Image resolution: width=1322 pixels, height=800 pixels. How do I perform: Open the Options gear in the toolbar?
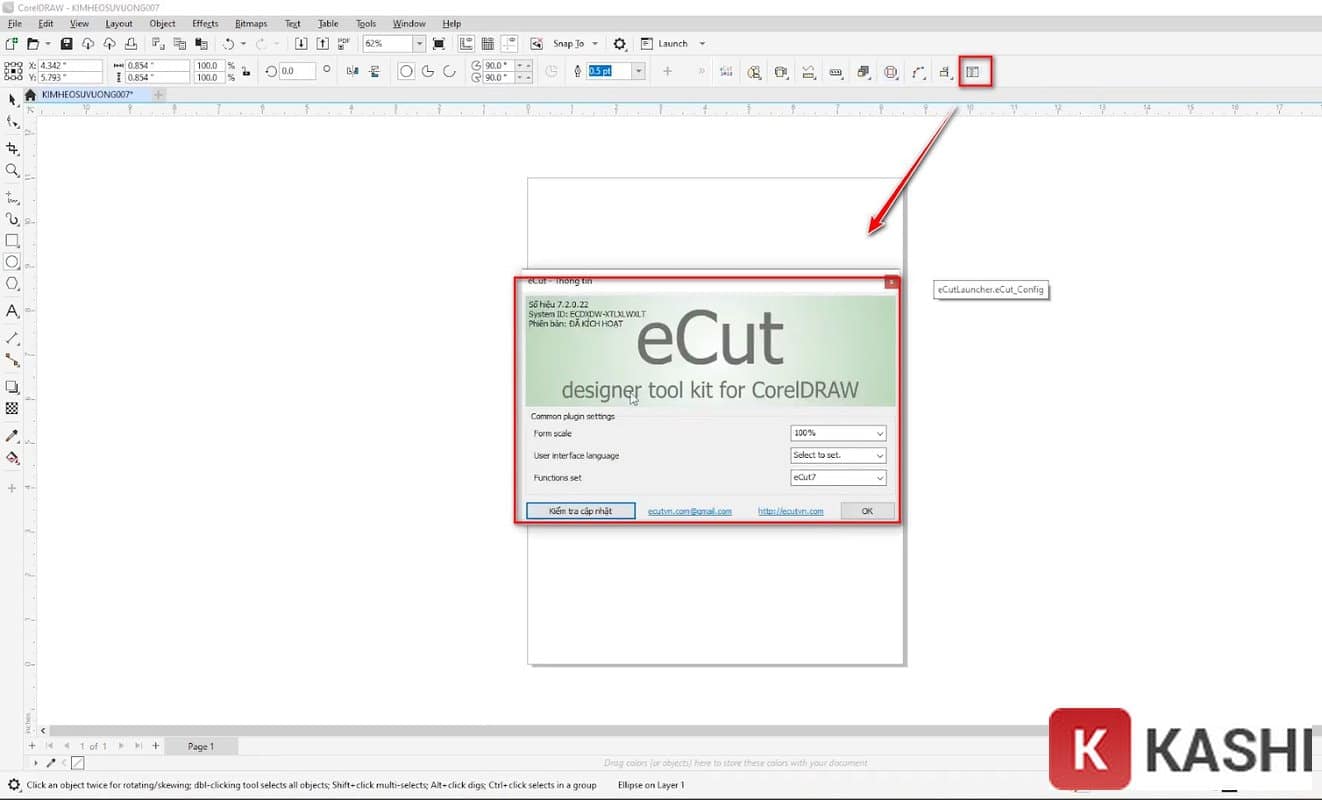pos(620,44)
